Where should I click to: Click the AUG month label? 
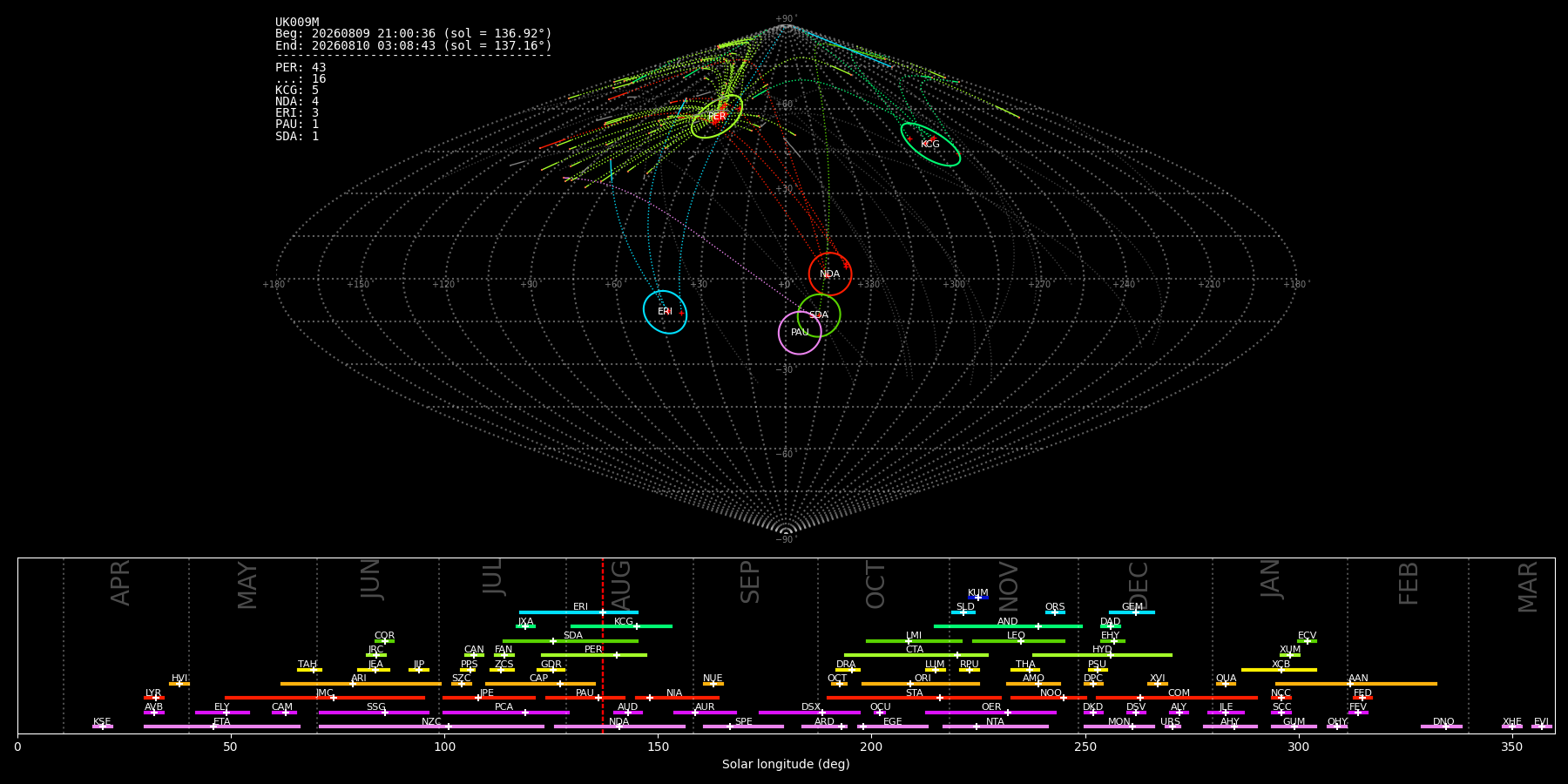click(x=621, y=583)
